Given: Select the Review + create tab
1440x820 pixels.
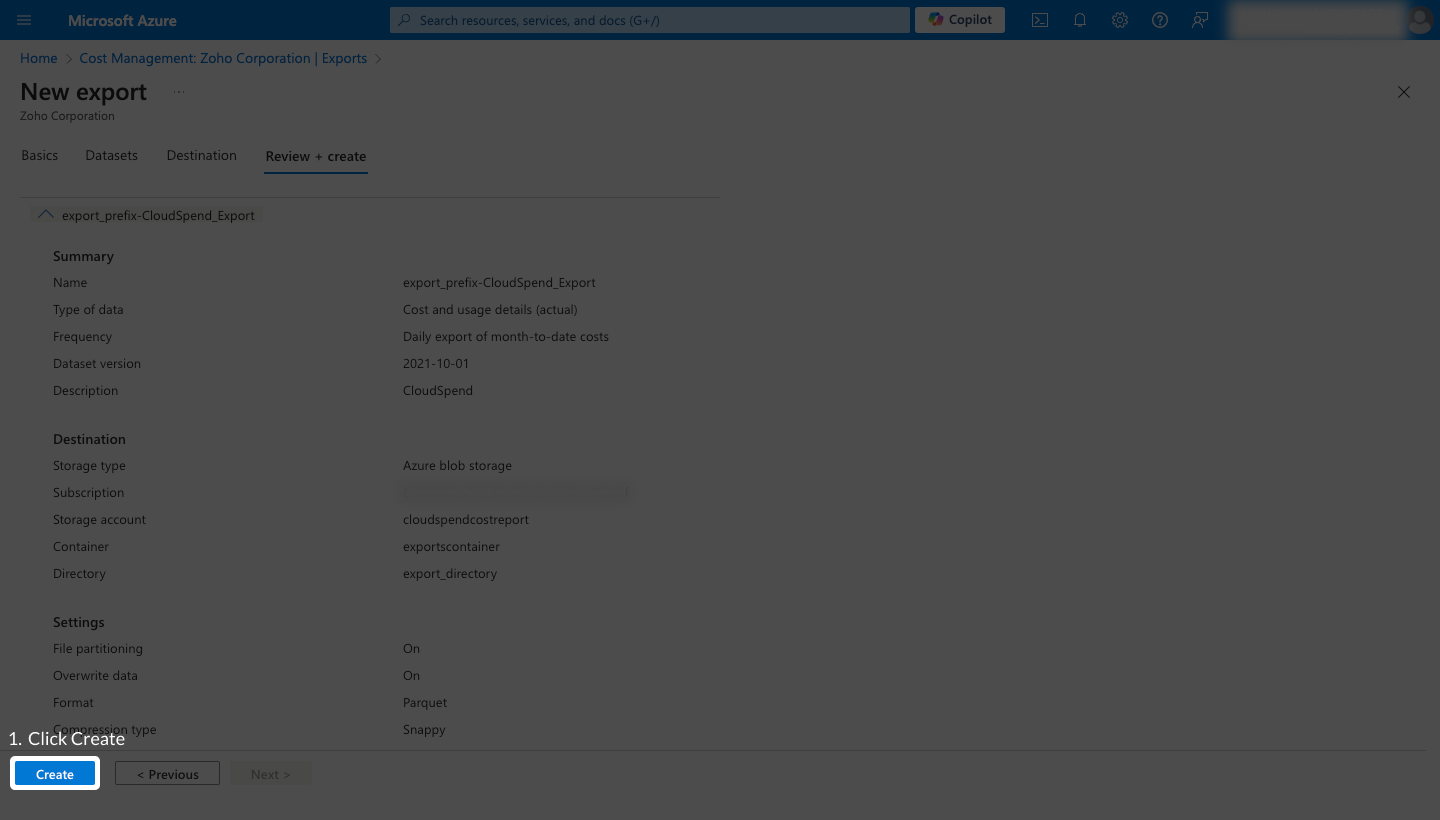Looking at the screenshot, I should tap(316, 157).
